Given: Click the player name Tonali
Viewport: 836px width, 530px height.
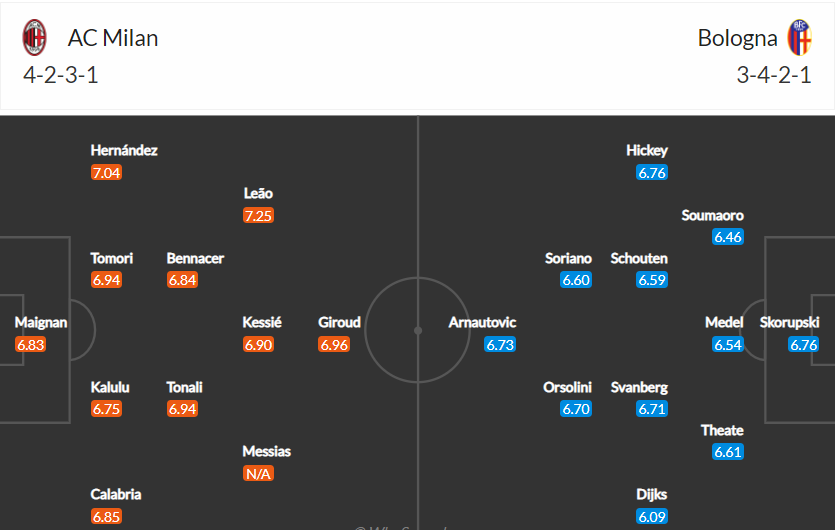Looking at the screenshot, I should coord(184,387).
